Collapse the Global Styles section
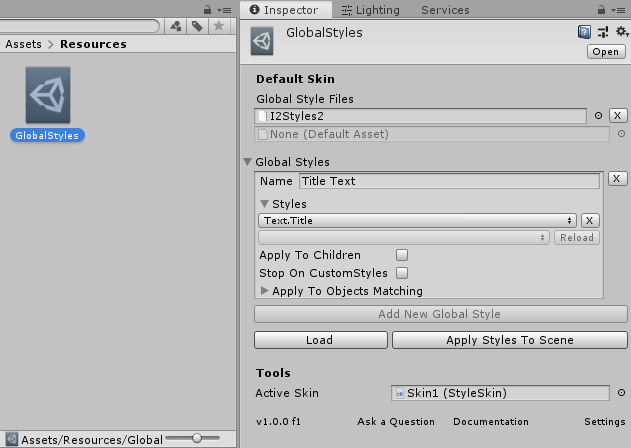Screen dimensions: 631x448 click(x=248, y=162)
